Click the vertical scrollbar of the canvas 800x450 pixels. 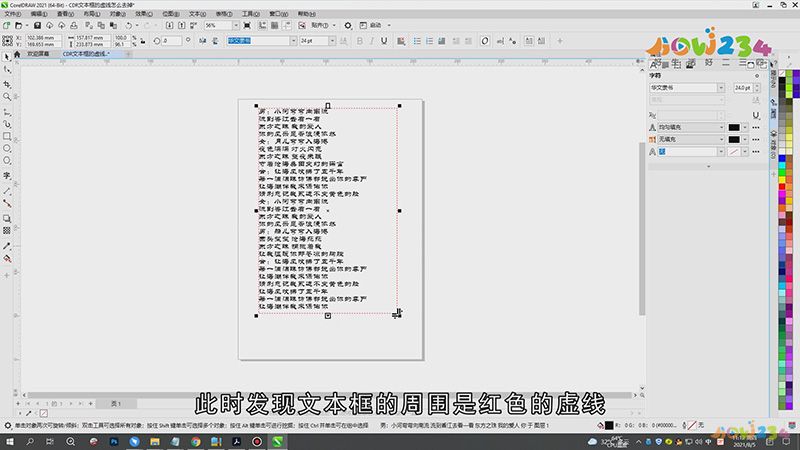click(642, 229)
